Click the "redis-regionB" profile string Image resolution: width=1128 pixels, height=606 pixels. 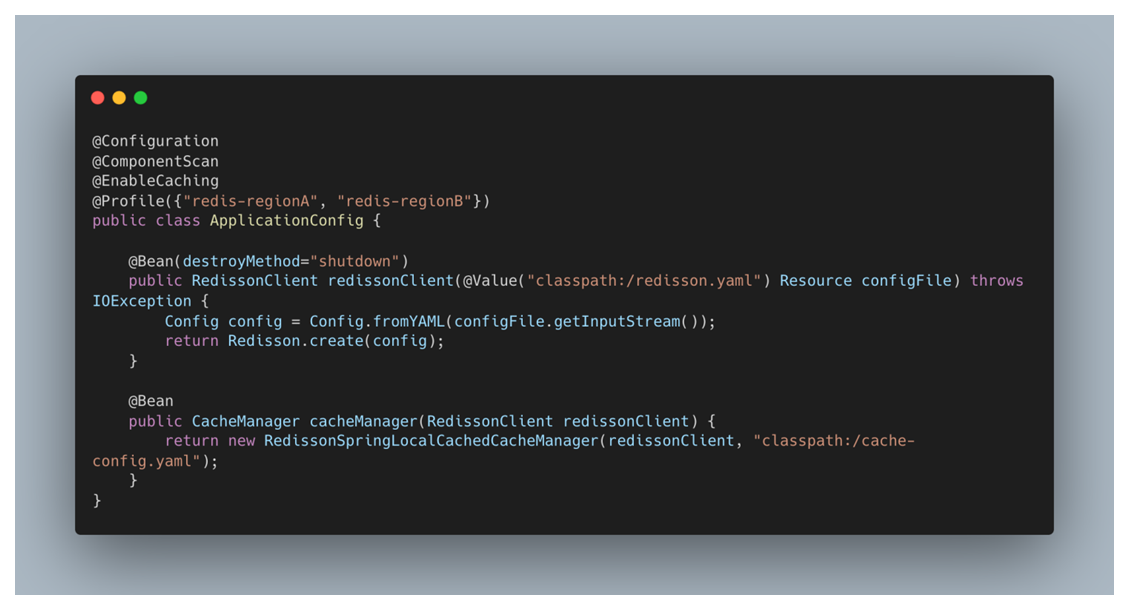coord(404,201)
